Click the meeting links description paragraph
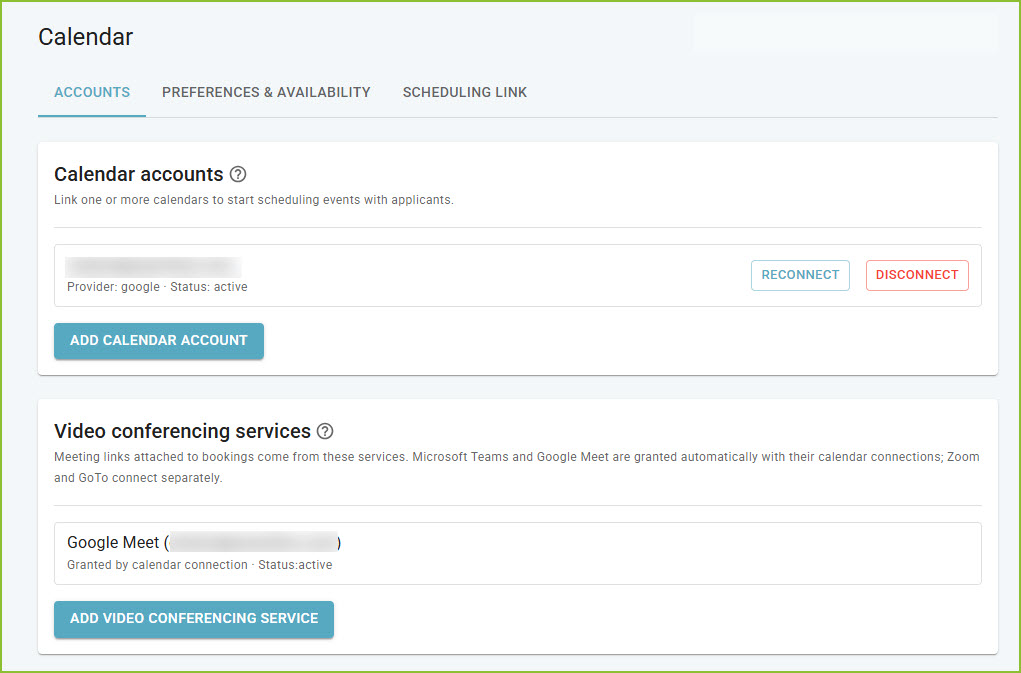The height and width of the screenshot is (673, 1021). pos(517,467)
